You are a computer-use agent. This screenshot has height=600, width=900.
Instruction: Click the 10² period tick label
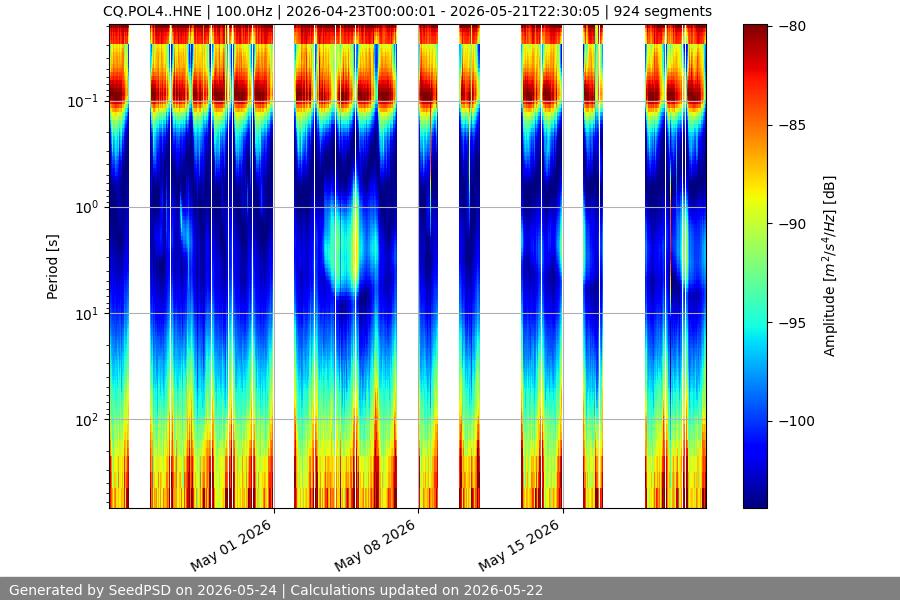click(86, 420)
